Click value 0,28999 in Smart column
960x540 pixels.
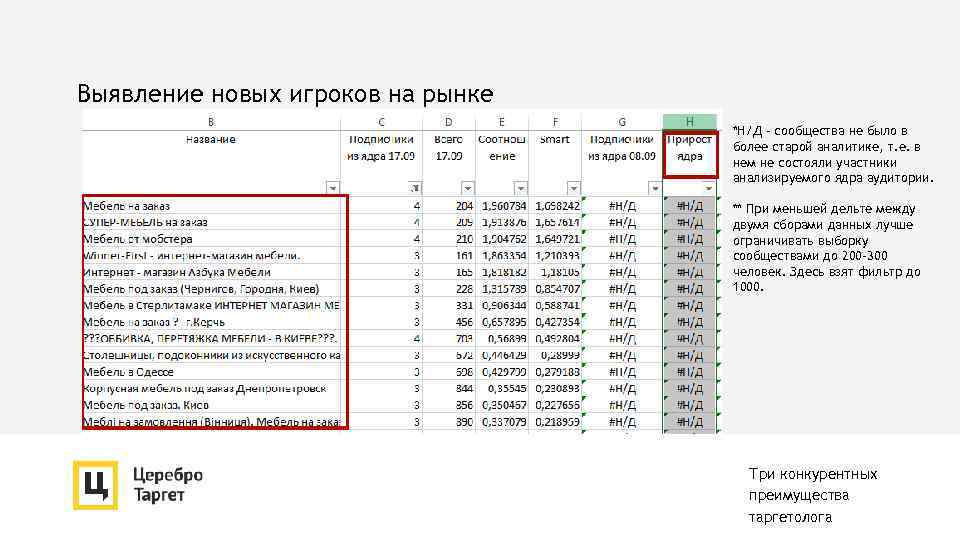560,355
